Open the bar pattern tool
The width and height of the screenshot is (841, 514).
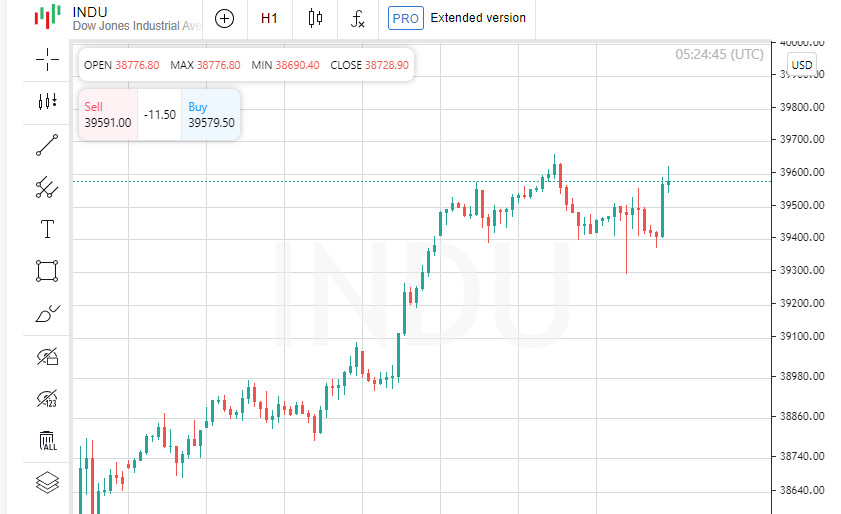[47, 101]
